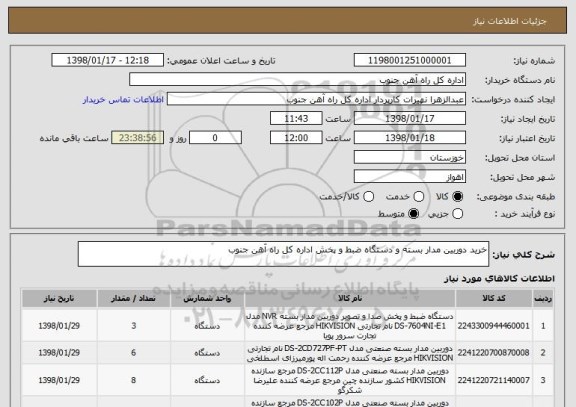Click the شرح کلی نیاز label
The image size is (576, 407).
tap(523, 255)
